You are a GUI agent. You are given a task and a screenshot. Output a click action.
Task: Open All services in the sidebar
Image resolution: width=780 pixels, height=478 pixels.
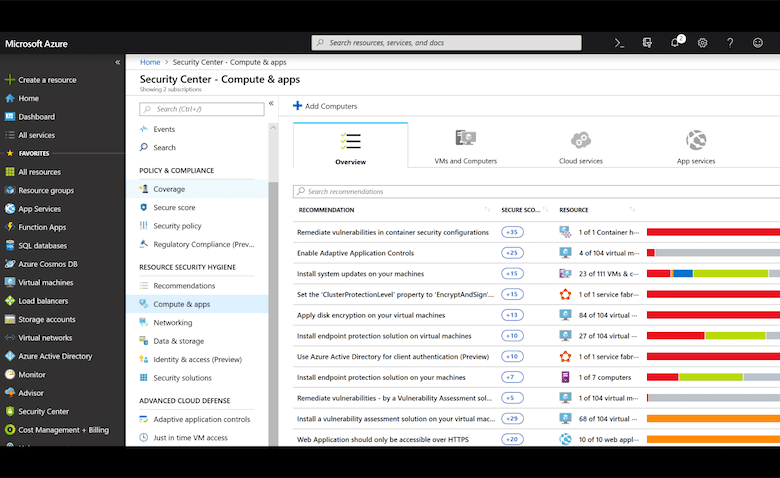[36, 135]
